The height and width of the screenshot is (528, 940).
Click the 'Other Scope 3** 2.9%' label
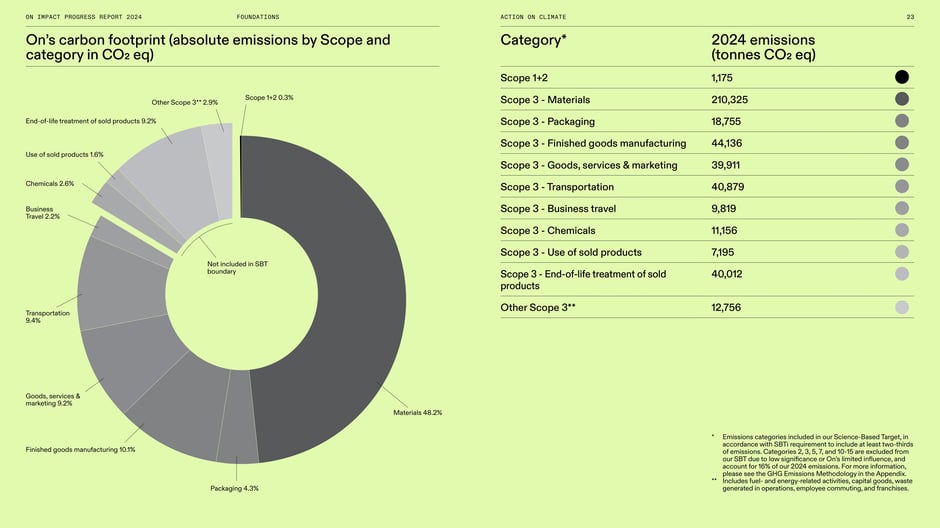click(x=185, y=102)
